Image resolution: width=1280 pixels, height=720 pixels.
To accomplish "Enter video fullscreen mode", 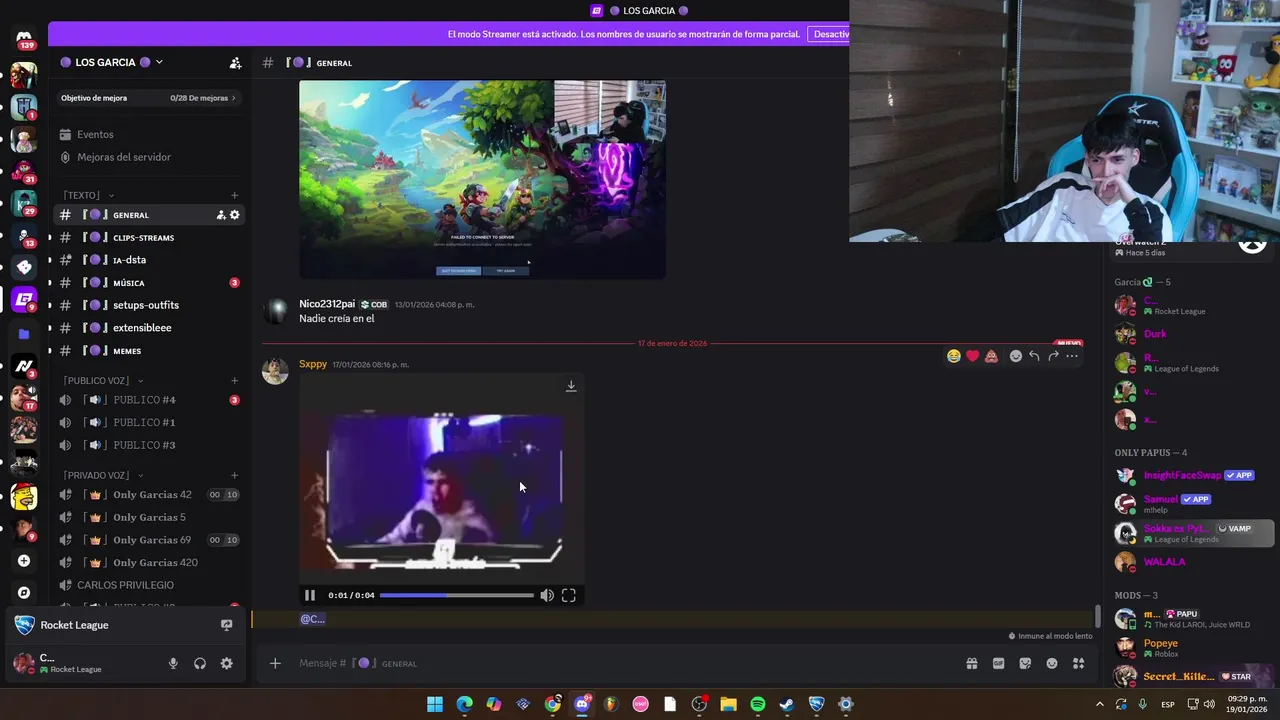I will [x=569, y=595].
